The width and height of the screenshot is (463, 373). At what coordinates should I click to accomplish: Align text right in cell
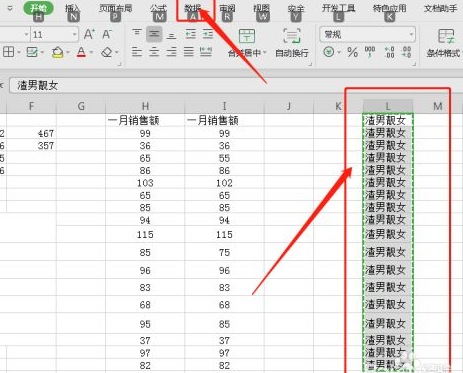[171, 52]
